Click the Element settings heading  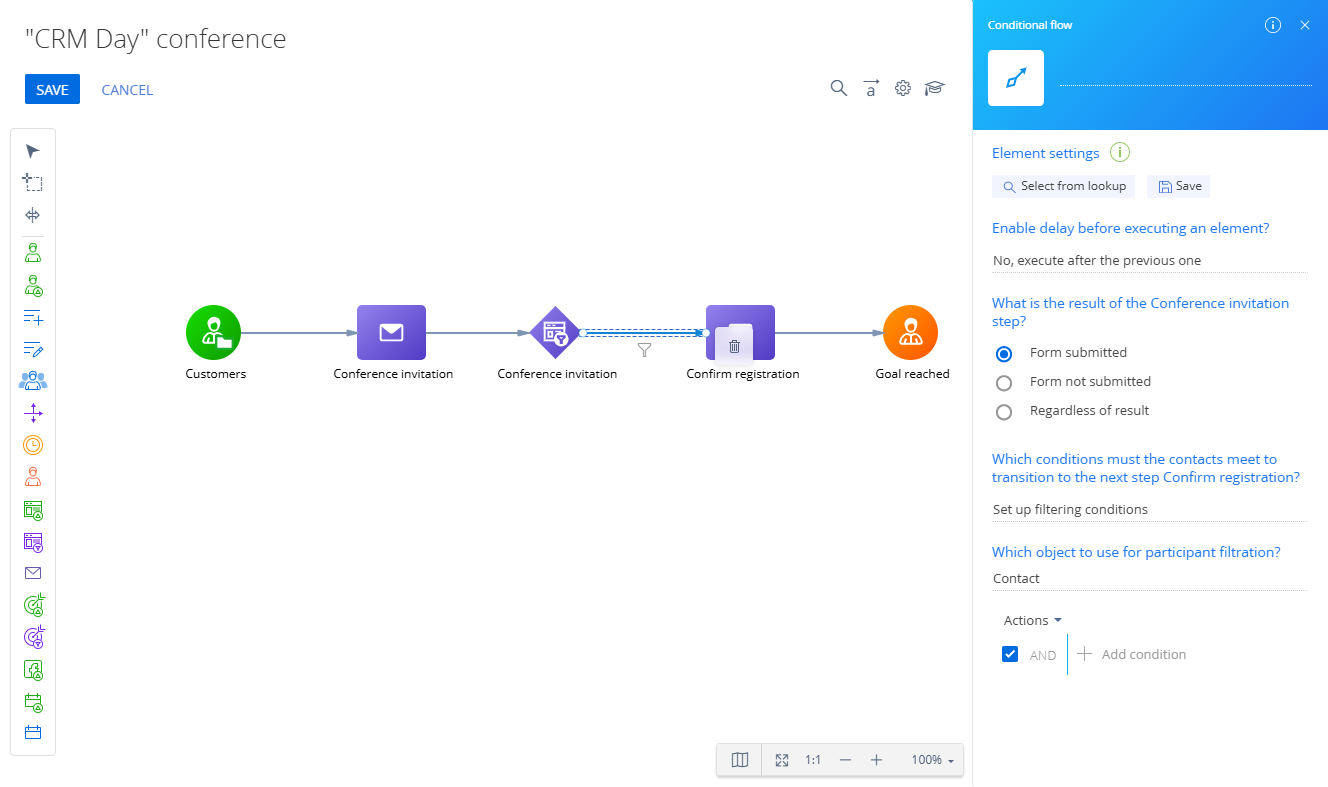[1045, 153]
